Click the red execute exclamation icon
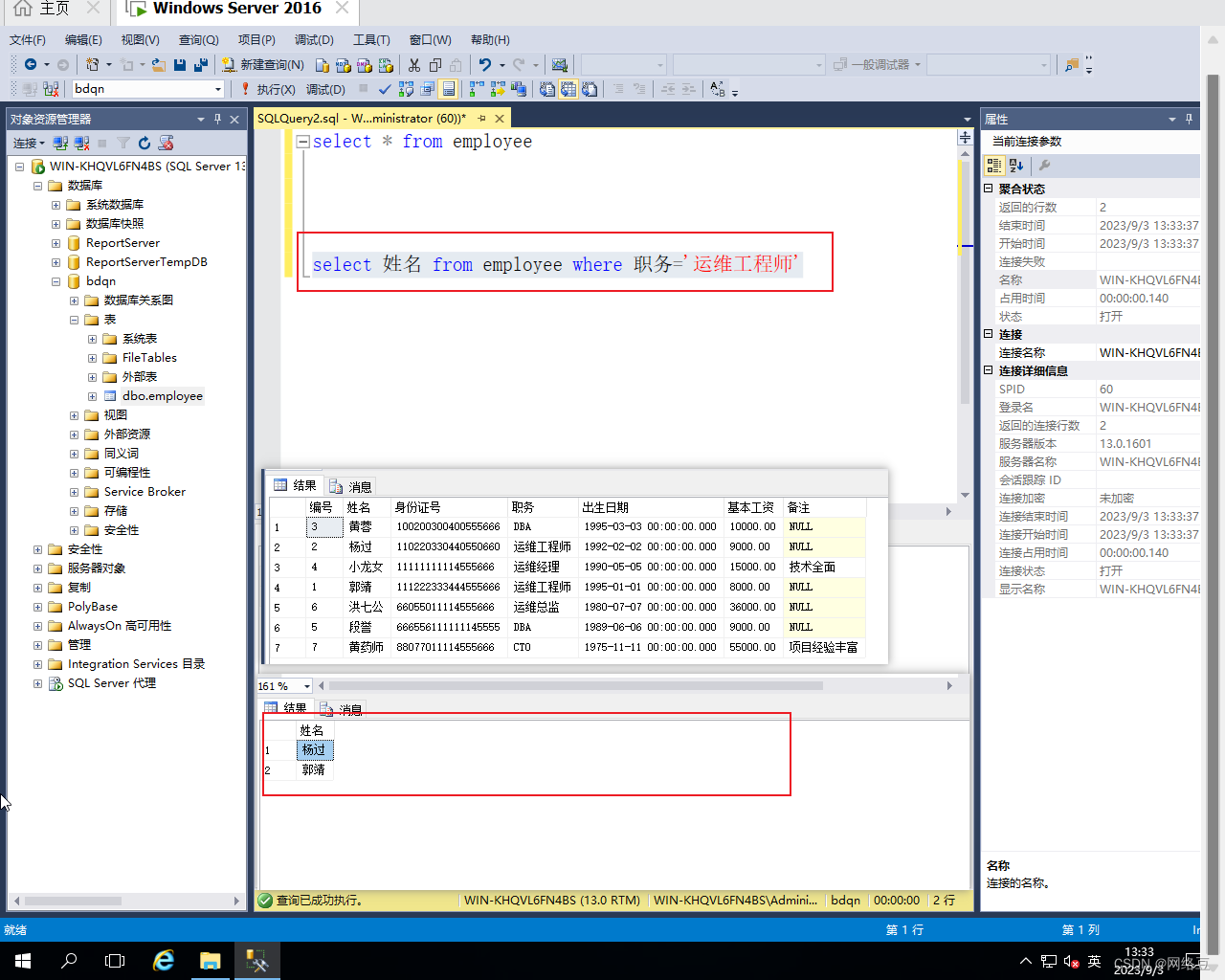The width and height of the screenshot is (1225, 980). click(245, 89)
